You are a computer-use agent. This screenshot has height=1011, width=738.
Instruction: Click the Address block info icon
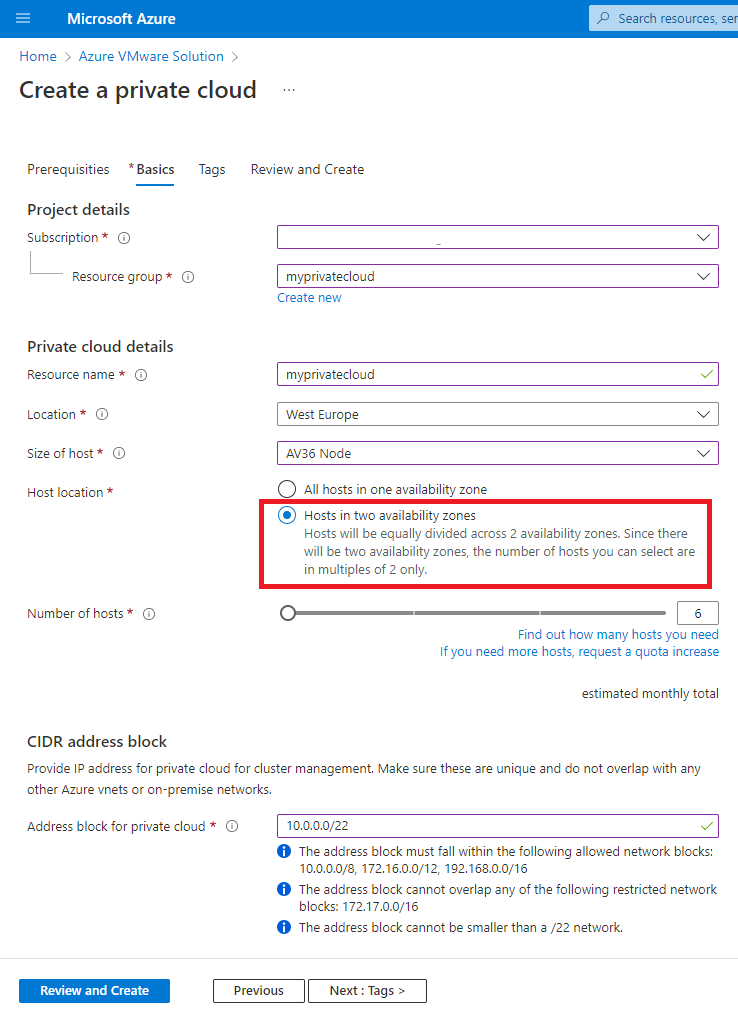click(x=231, y=826)
